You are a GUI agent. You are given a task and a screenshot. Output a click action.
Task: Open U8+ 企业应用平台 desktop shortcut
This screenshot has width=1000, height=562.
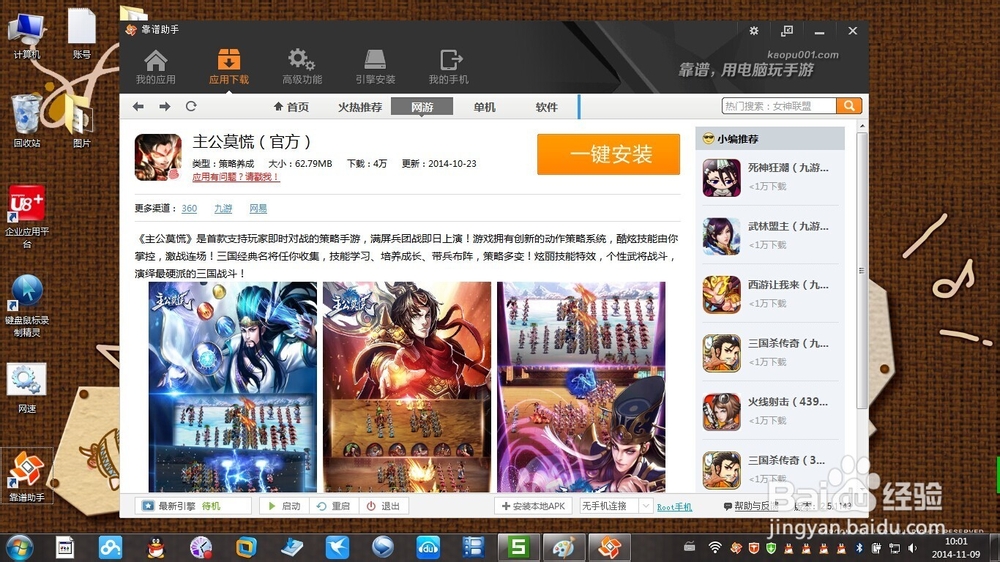[27, 217]
